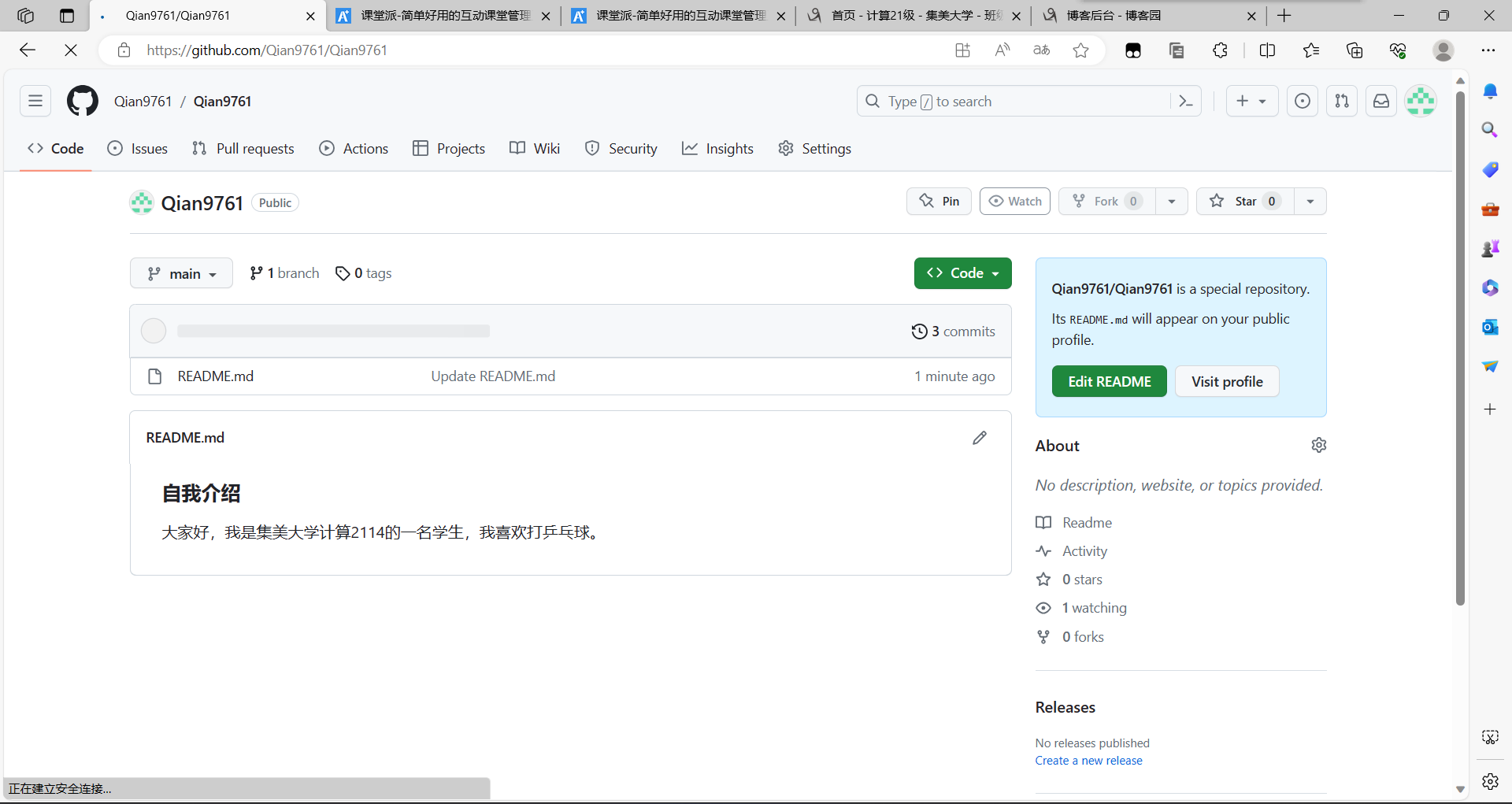Open the browser profile avatar

click(x=1443, y=50)
